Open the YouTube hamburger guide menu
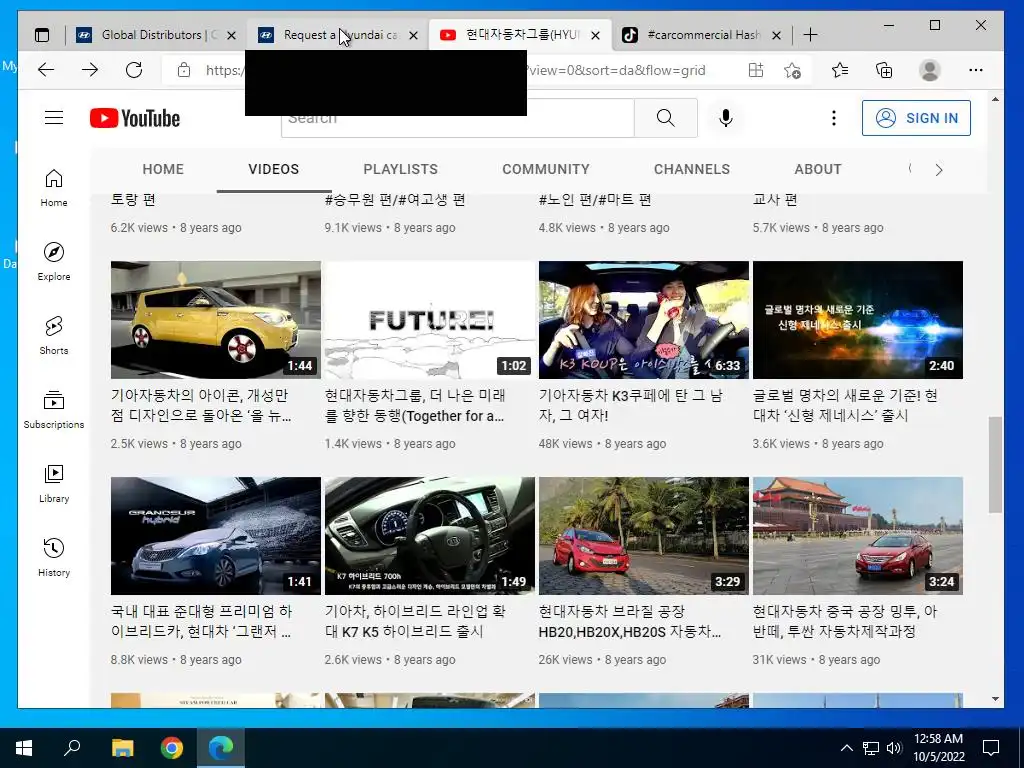The image size is (1024, 768). click(54, 118)
